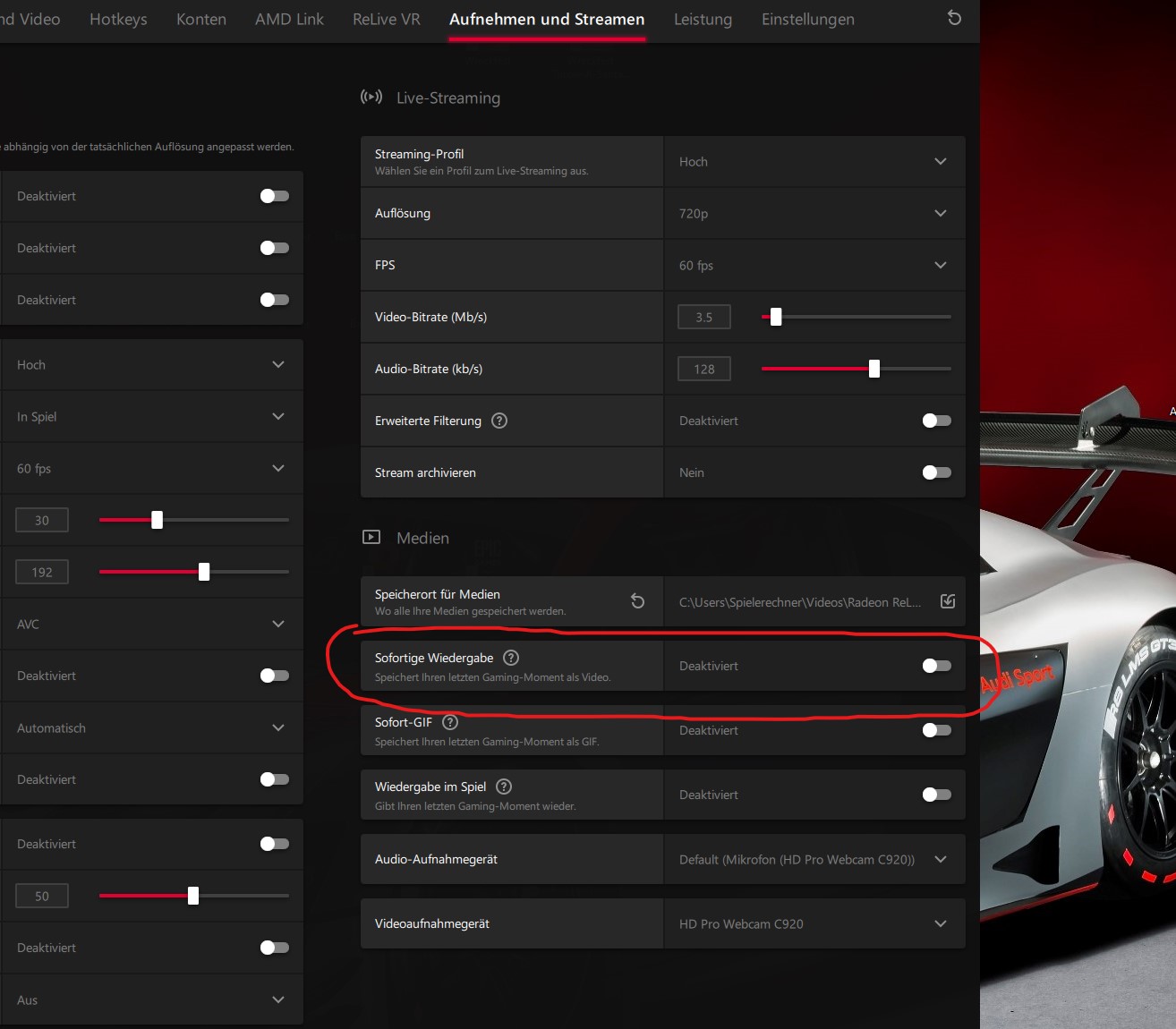Switch to the Hotkeys tab
The height and width of the screenshot is (1029, 1176).
(x=118, y=19)
